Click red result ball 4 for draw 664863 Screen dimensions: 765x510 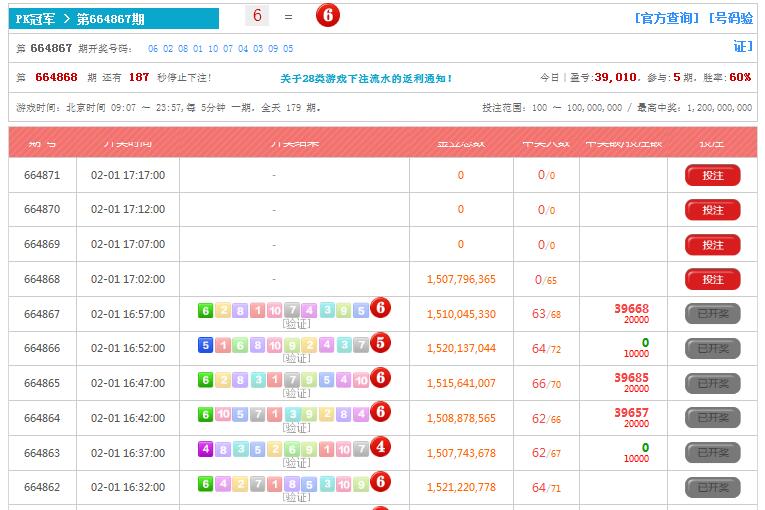tap(380, 447)
